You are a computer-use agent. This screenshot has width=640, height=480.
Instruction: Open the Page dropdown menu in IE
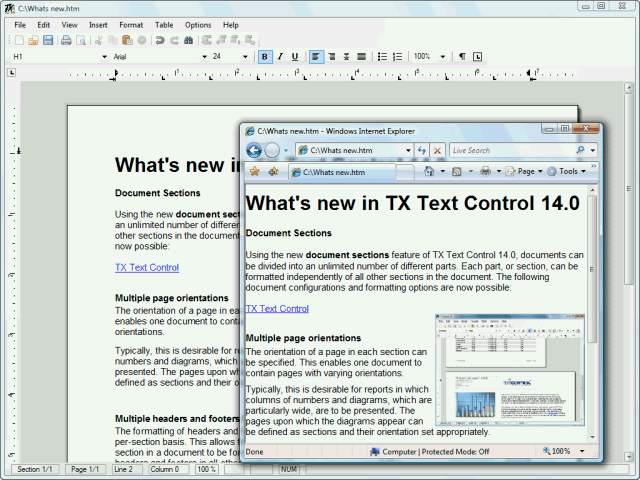point(525,171)
